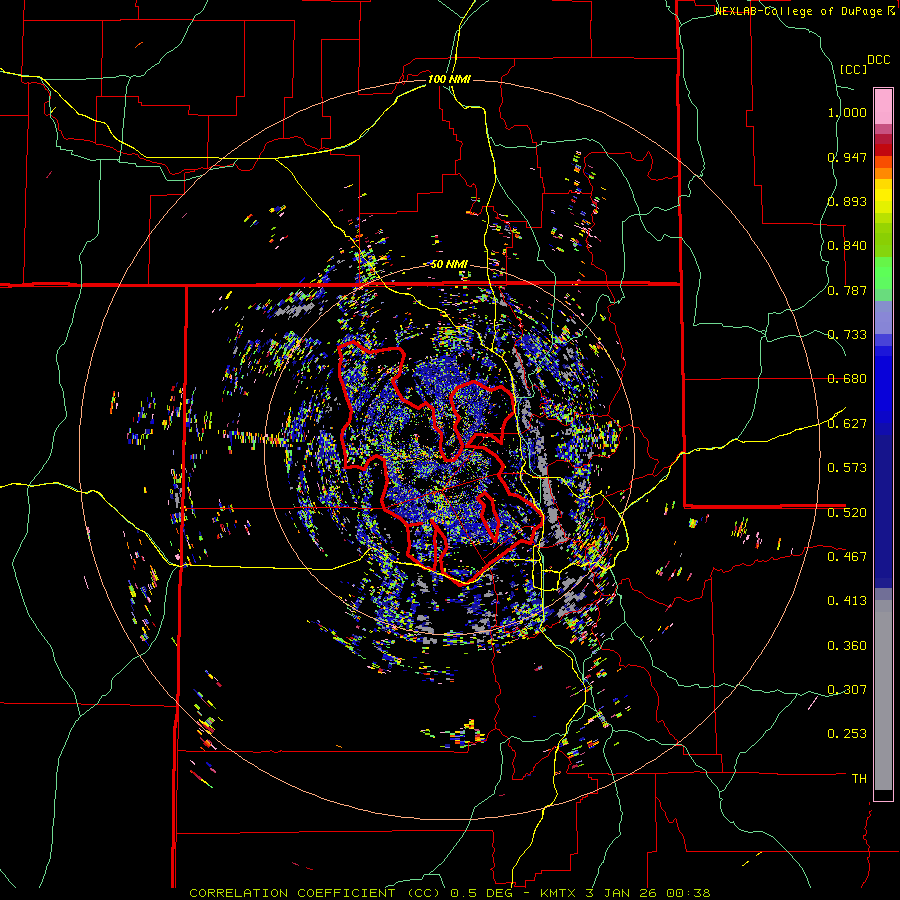Select the 0.253 scale value
The width and height of the screenshot is (900, 900).
847,734
